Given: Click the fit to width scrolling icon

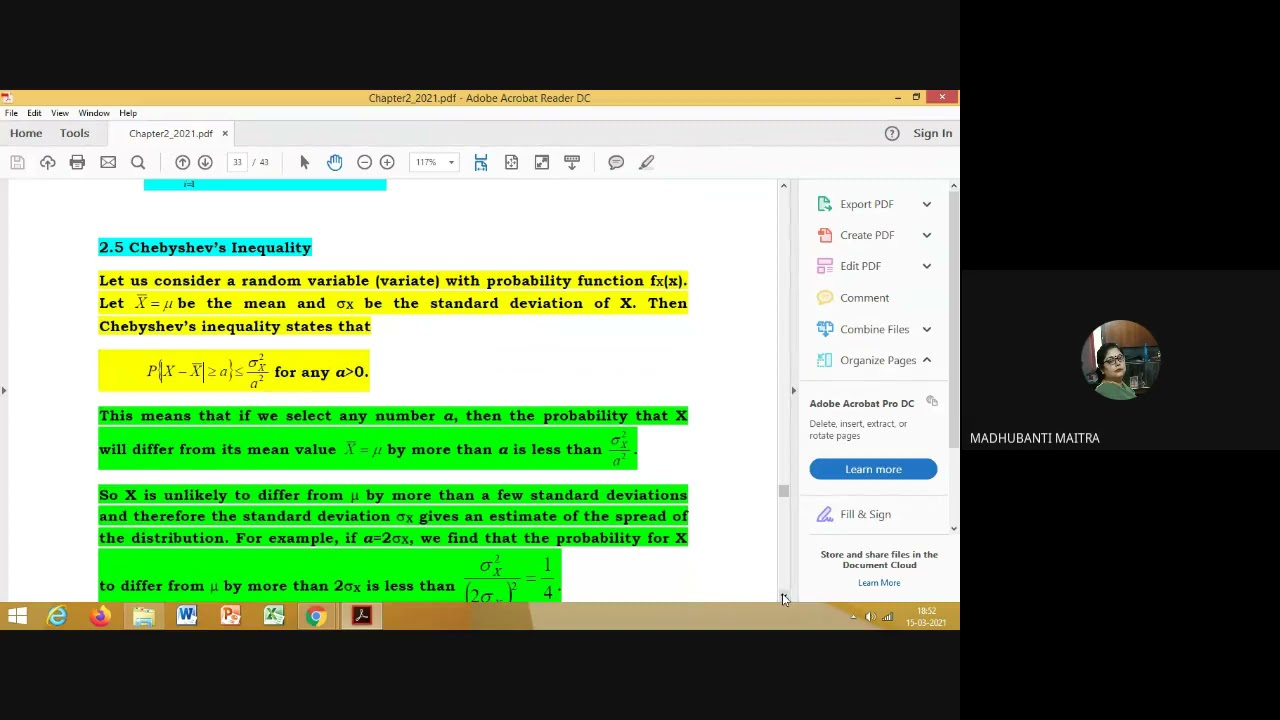Looking at the screenshot, I should pyautogui.click(x=481, y=162).
